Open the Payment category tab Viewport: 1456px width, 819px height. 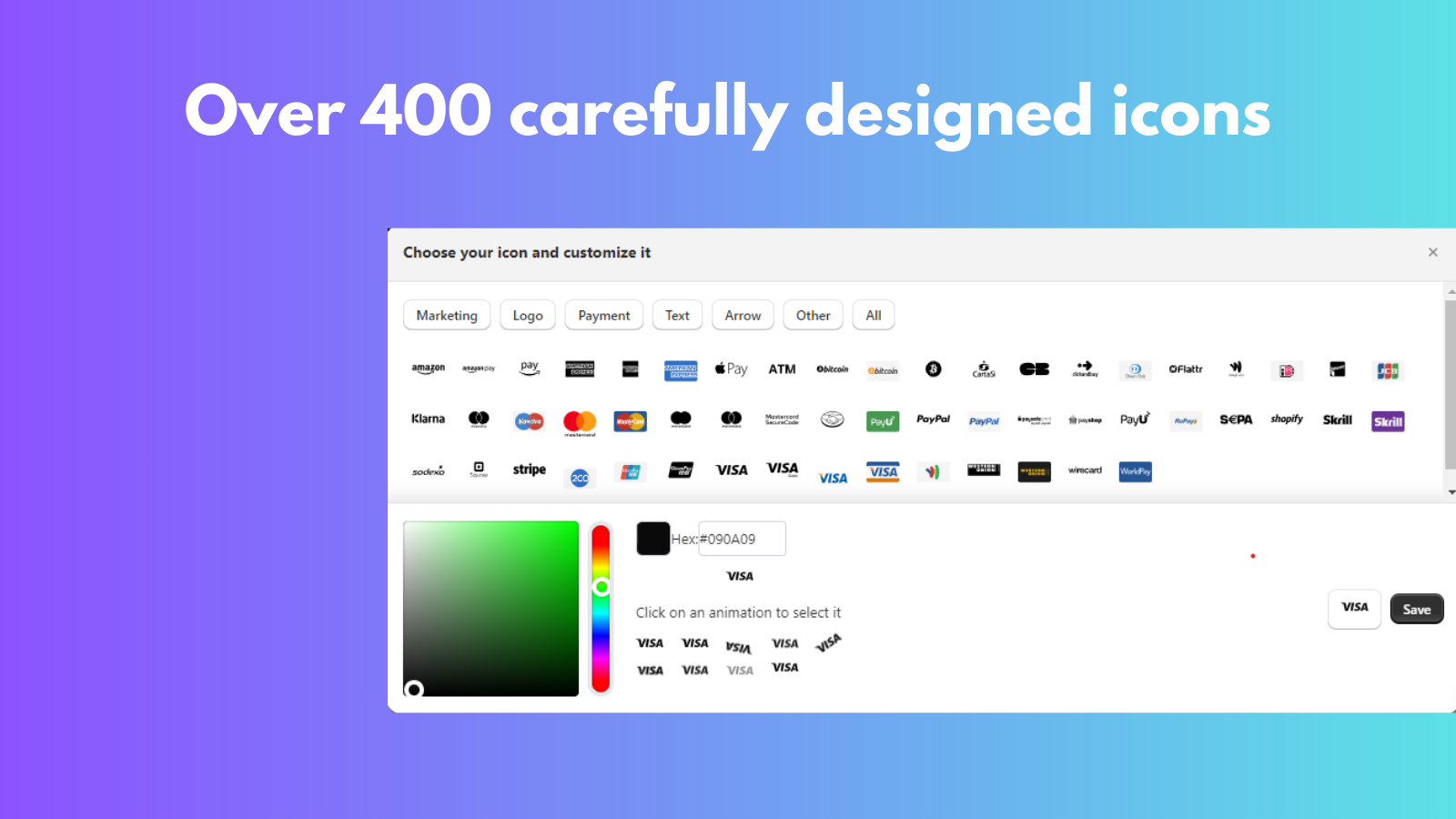tap(603, 315)
